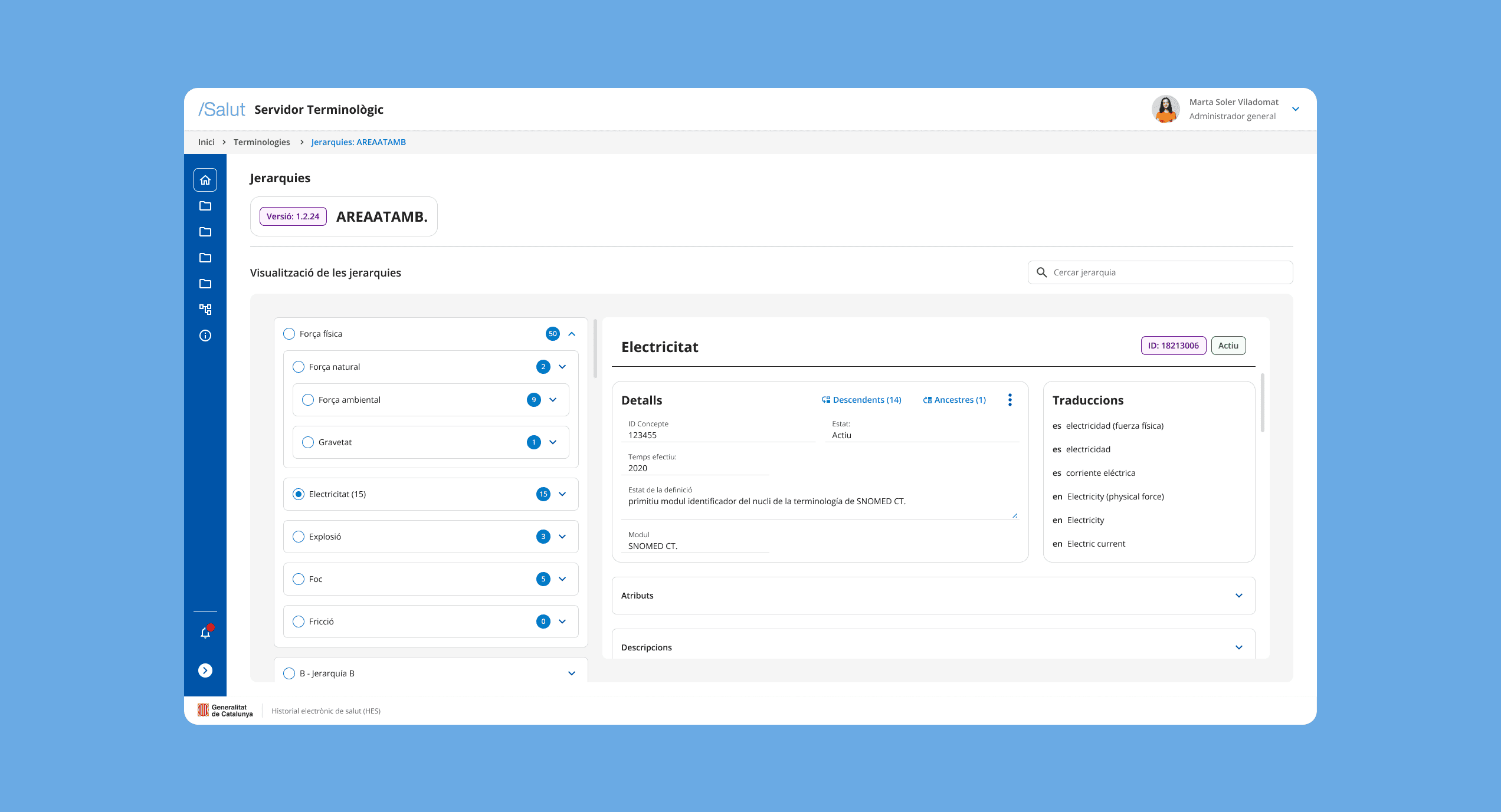1501x812 pixels.
Task: Click the info circle sidebar icon
Action: [205, 336]
